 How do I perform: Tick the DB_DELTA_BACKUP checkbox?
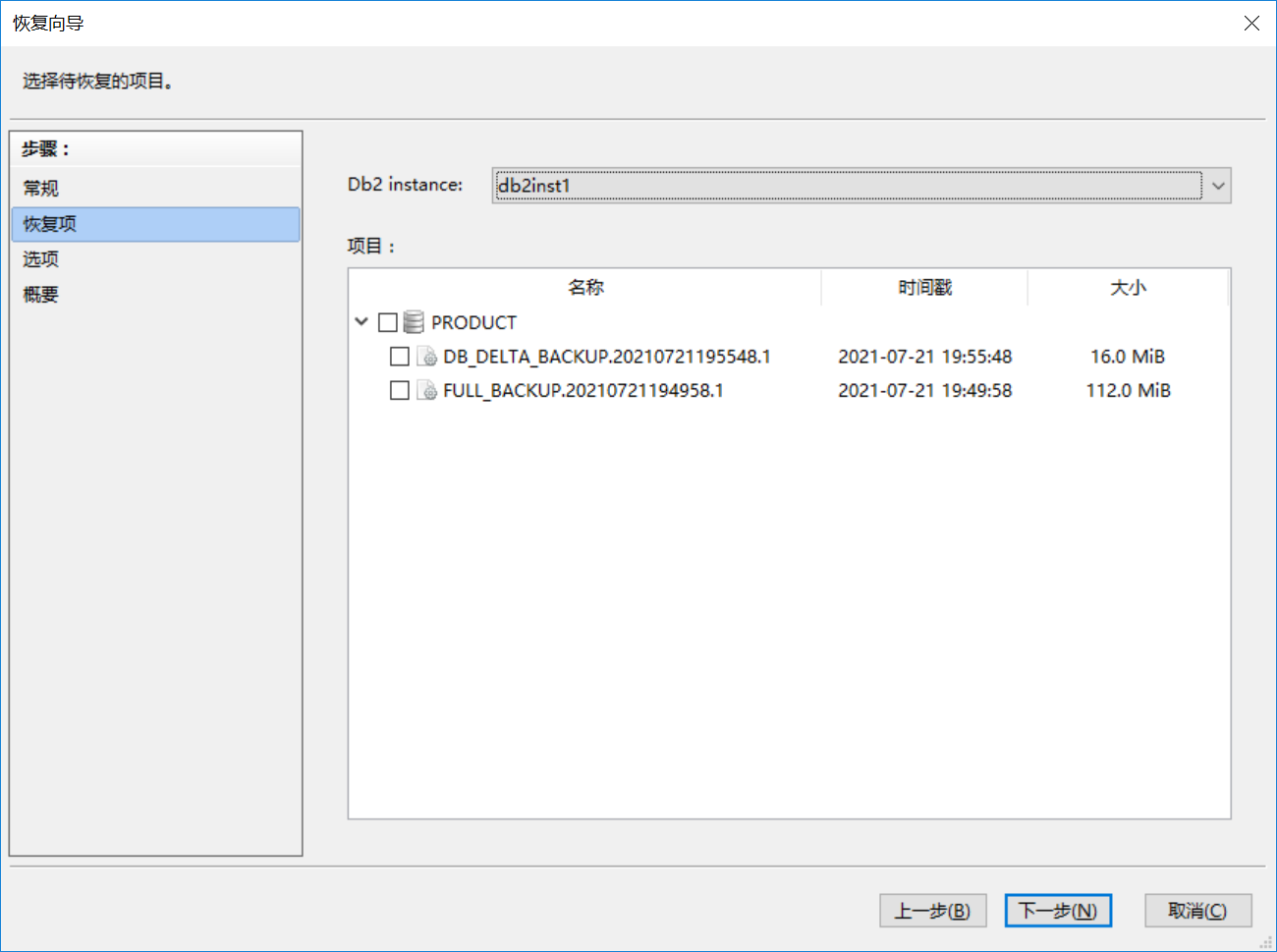point(400,357)
